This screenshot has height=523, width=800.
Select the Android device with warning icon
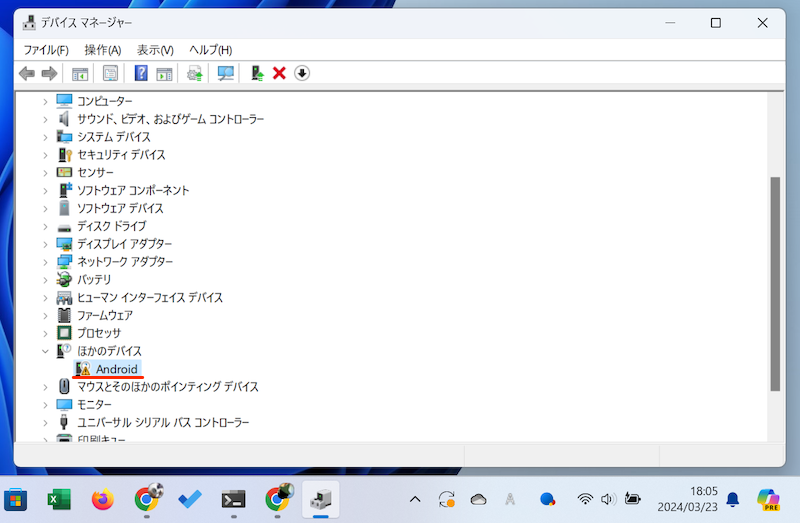(x=116, y=369)
